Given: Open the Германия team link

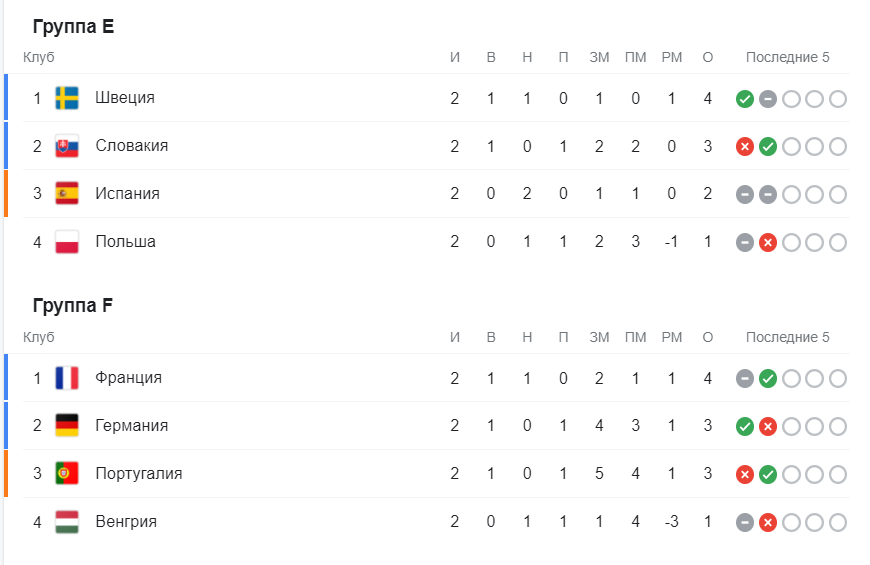Looking at the screenshot, I should 131,426.
